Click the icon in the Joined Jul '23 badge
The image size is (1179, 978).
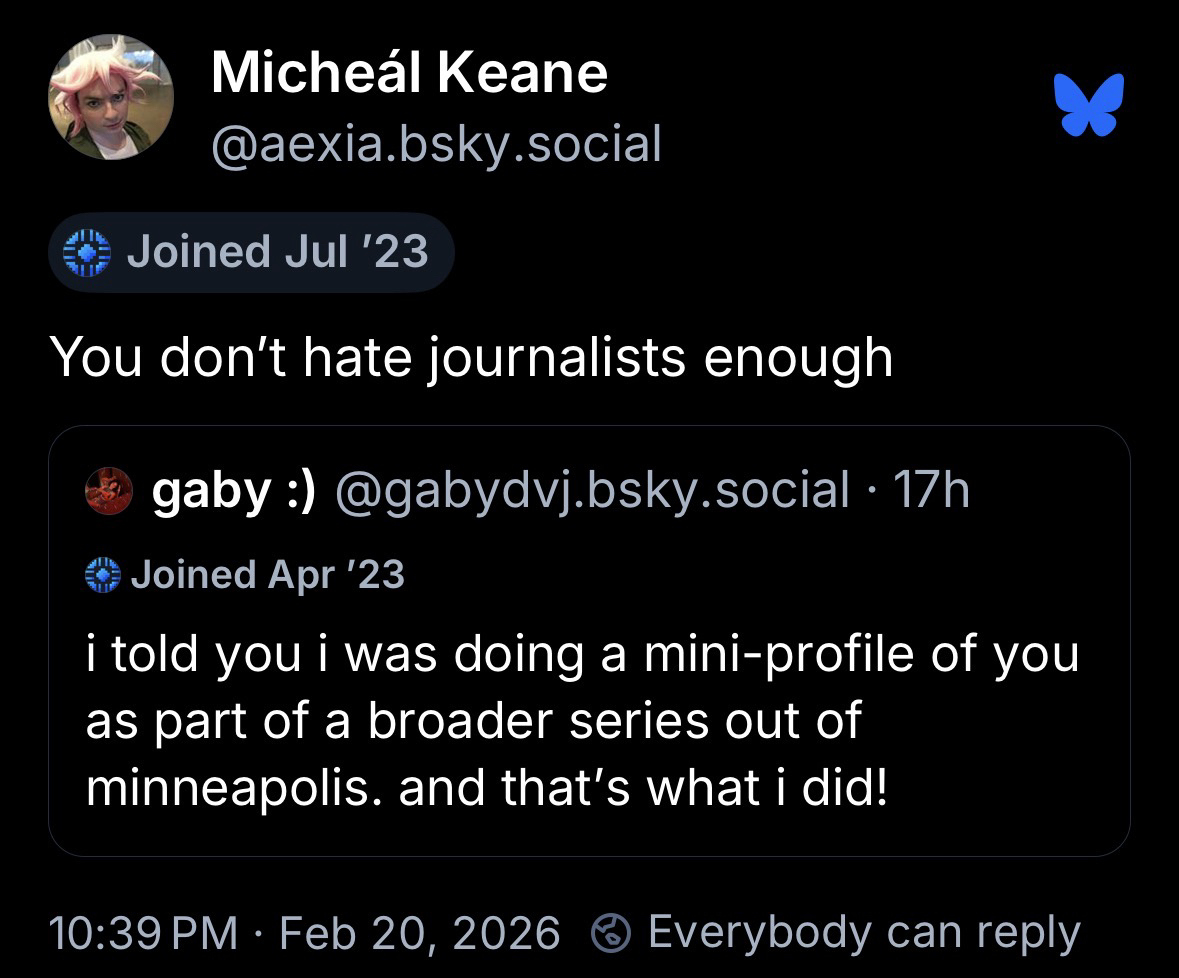click(85, 252)
